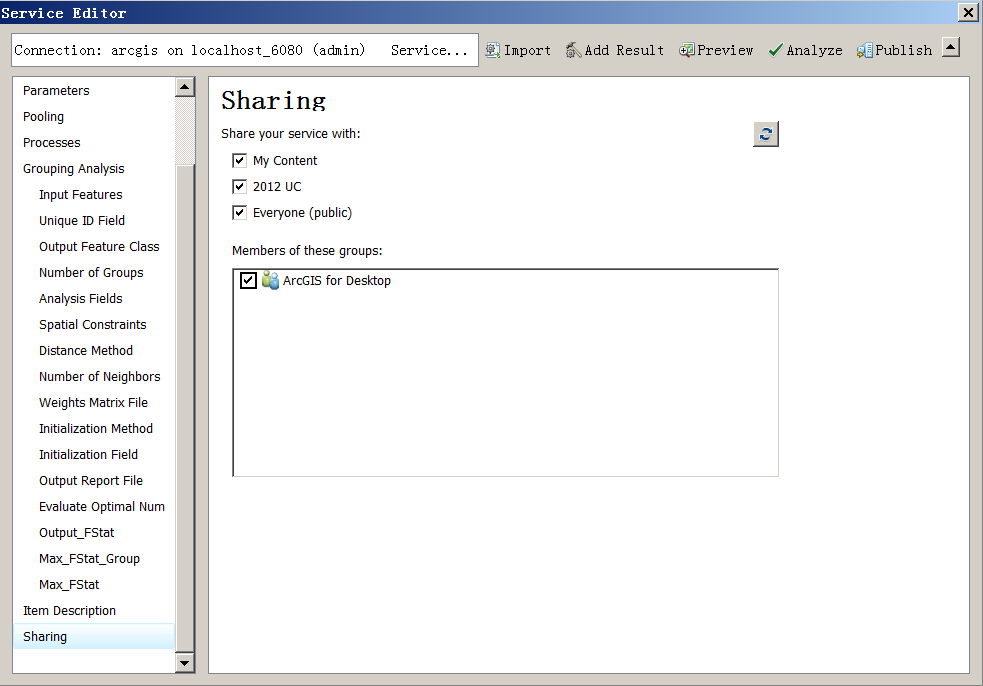This screenshot has height=686, width=983.
Task: Select Spatial Constraints parameter
Action: (93, 325)
